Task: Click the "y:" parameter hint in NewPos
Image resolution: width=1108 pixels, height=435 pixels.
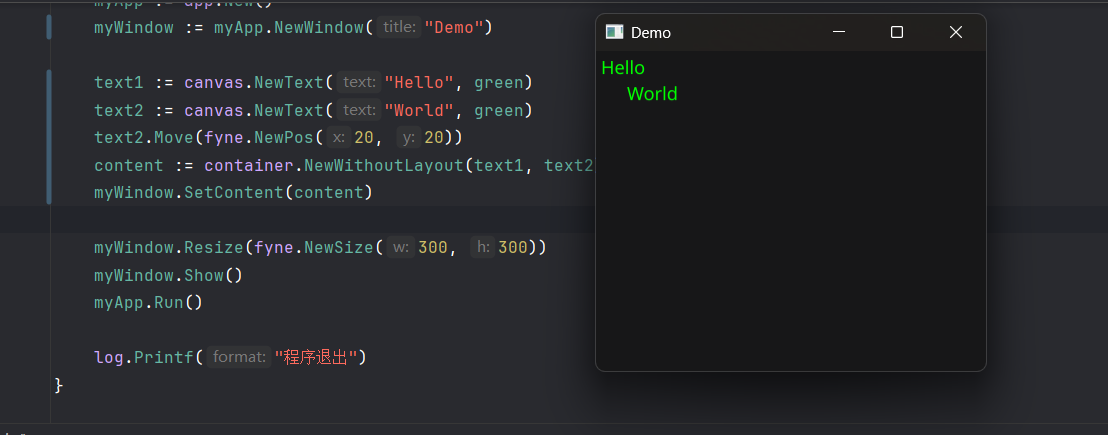Action: [x=408, y=138]
